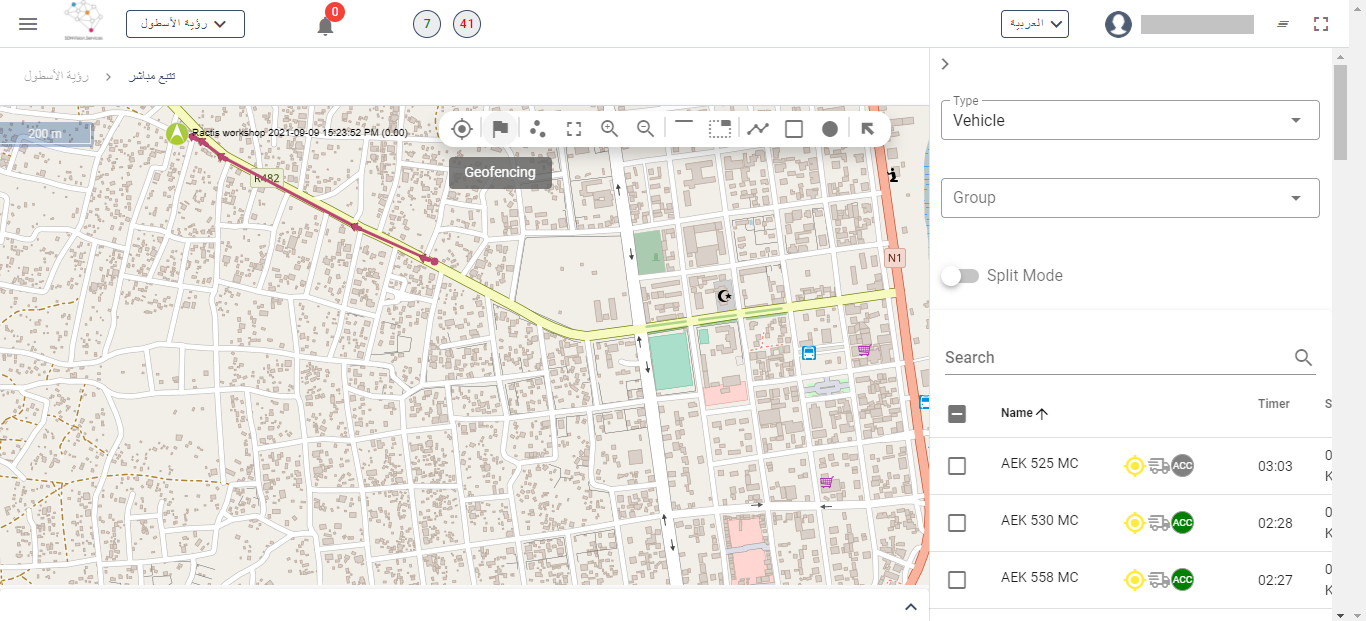
Task: Open the Group dropdown
Action: click(x=1130, y=198)
